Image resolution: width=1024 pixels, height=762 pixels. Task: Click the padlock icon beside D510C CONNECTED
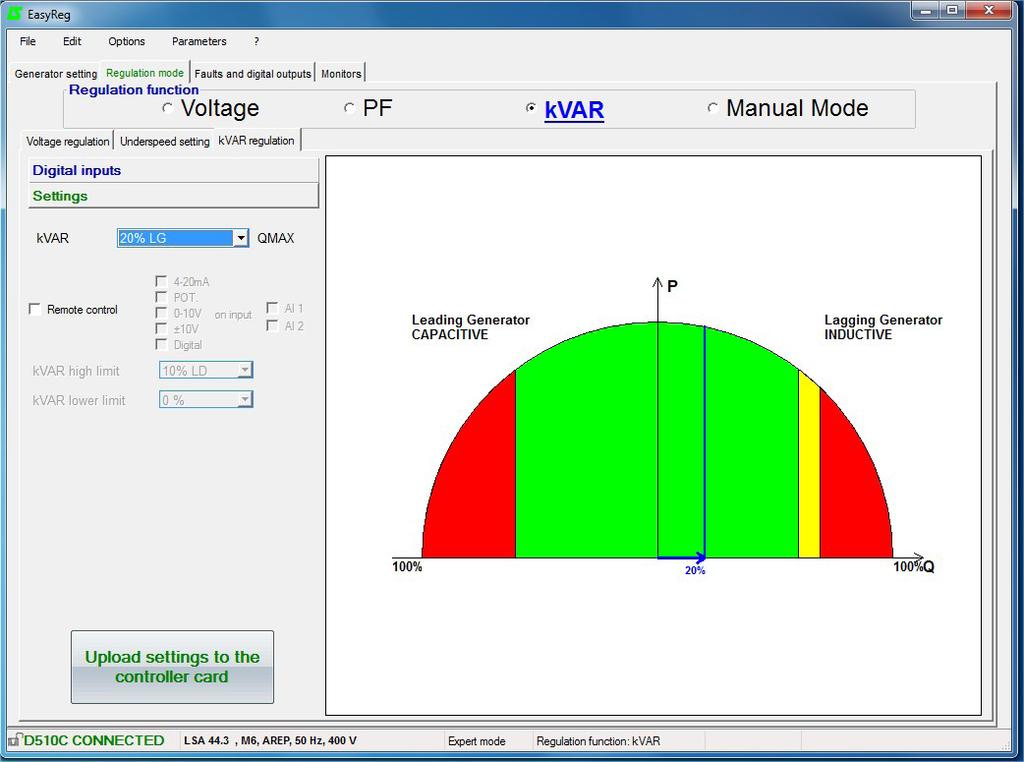(14, 740)
